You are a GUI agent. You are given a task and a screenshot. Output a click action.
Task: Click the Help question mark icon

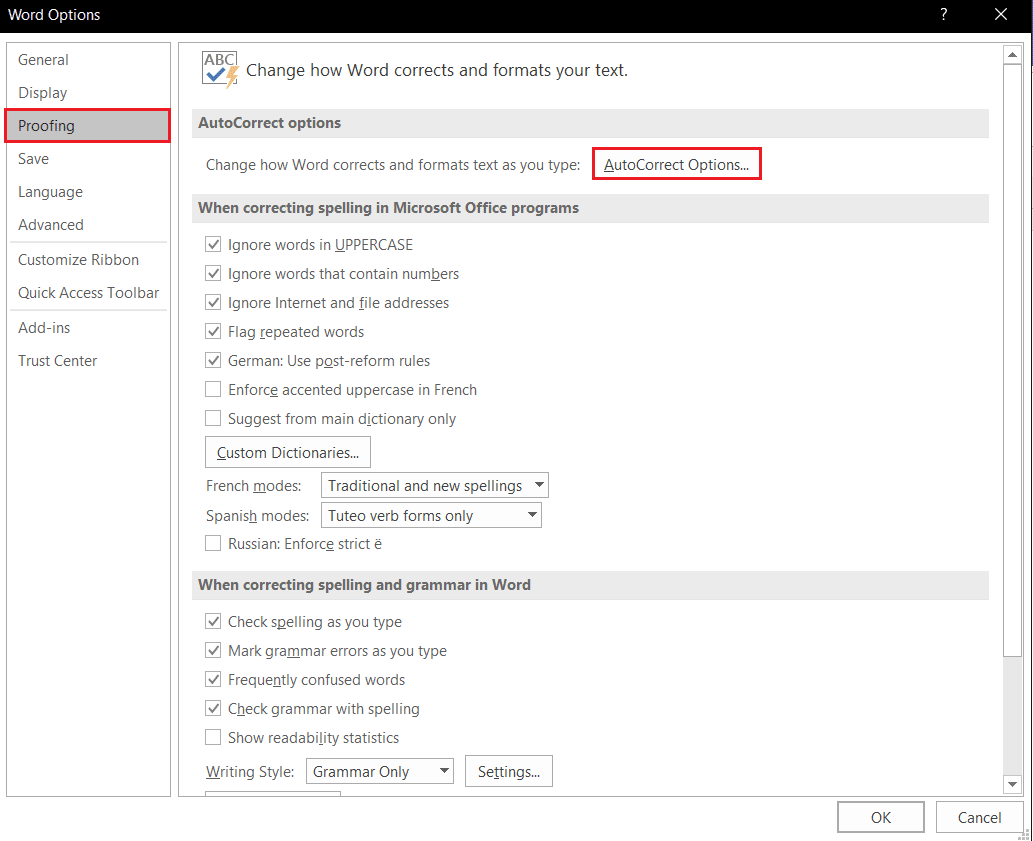pos(943,14)
